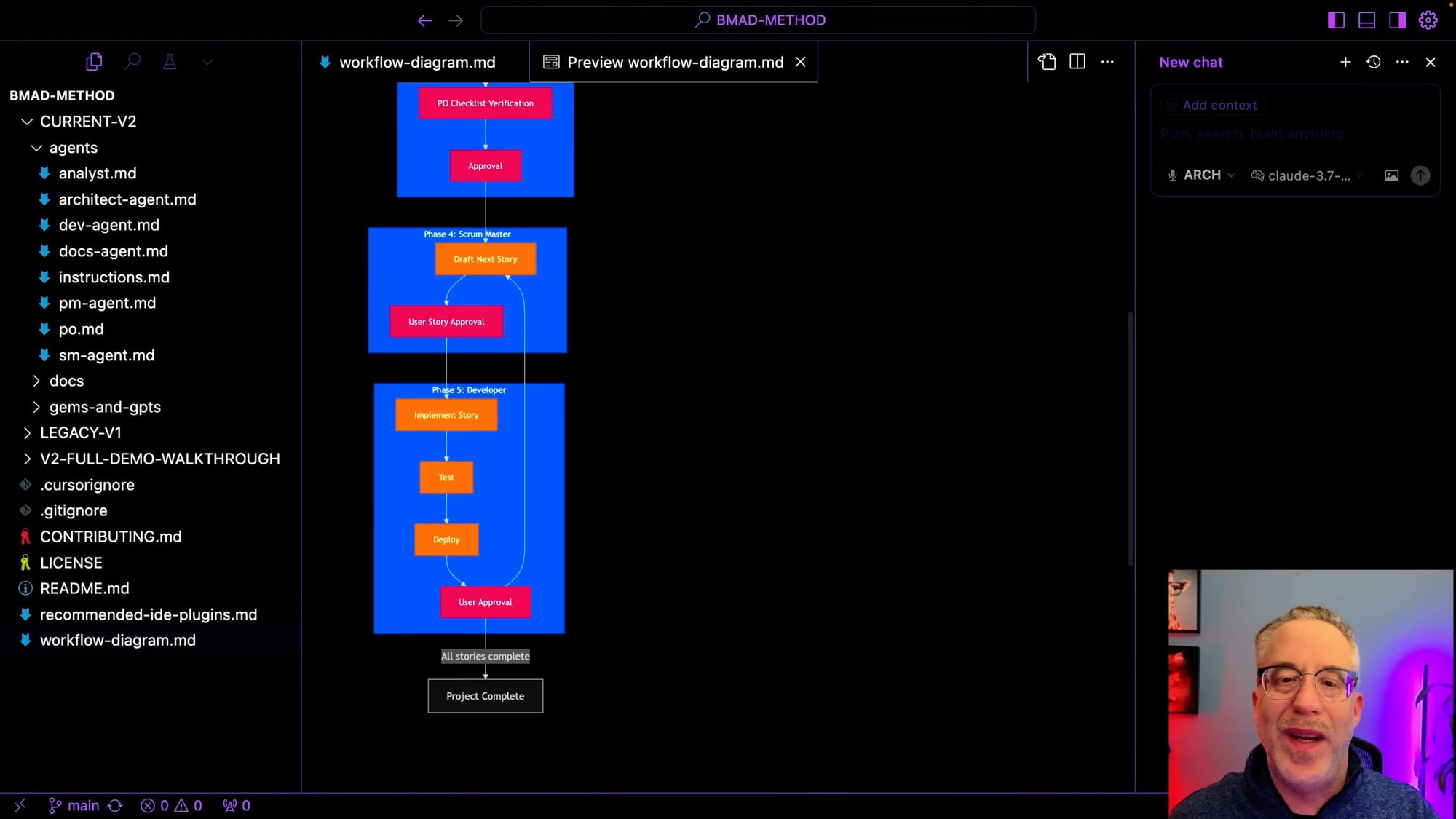1456x819 pixels.
Task: Open architect-agent.md in the file tree
Action: [x=127, y=199]
